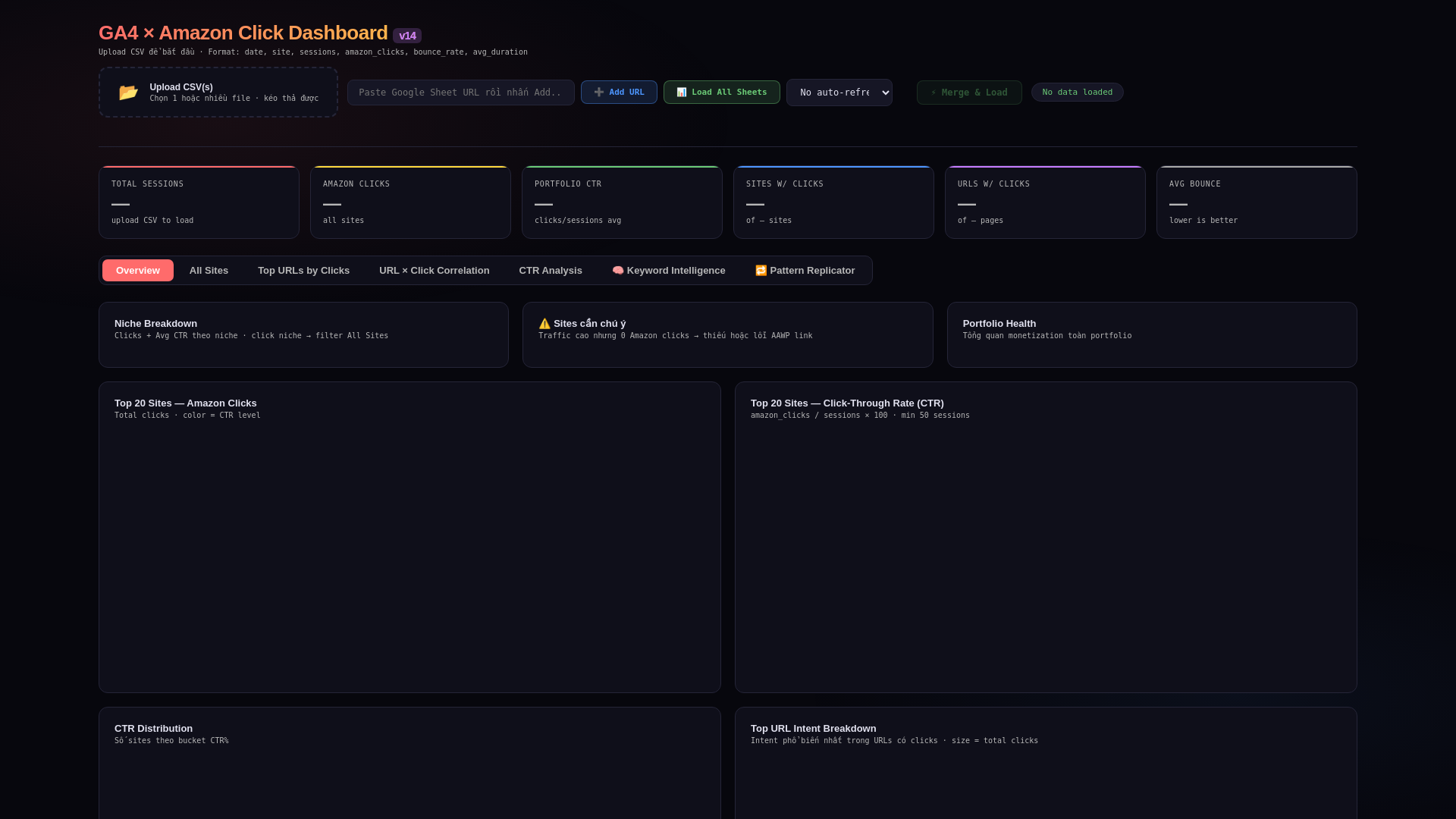
Task: Click the Amazon Clicks stat card
Action: click(x=410, y=202)
